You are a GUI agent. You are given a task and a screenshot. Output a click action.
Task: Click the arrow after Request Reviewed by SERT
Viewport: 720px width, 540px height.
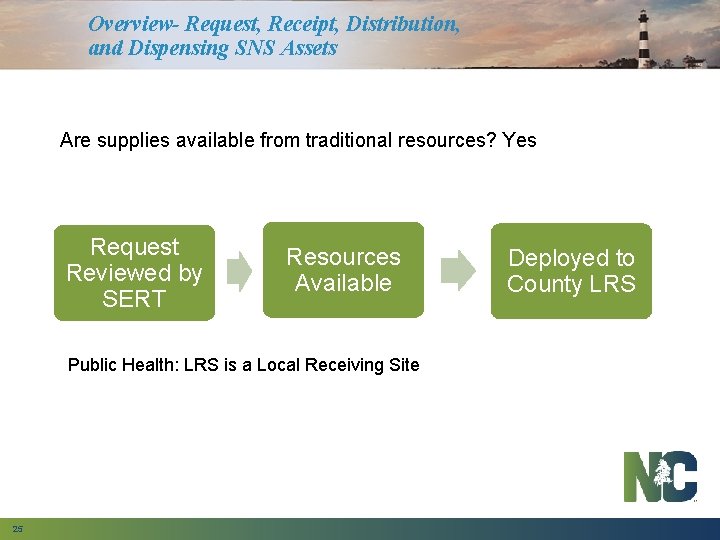(239, 271)
